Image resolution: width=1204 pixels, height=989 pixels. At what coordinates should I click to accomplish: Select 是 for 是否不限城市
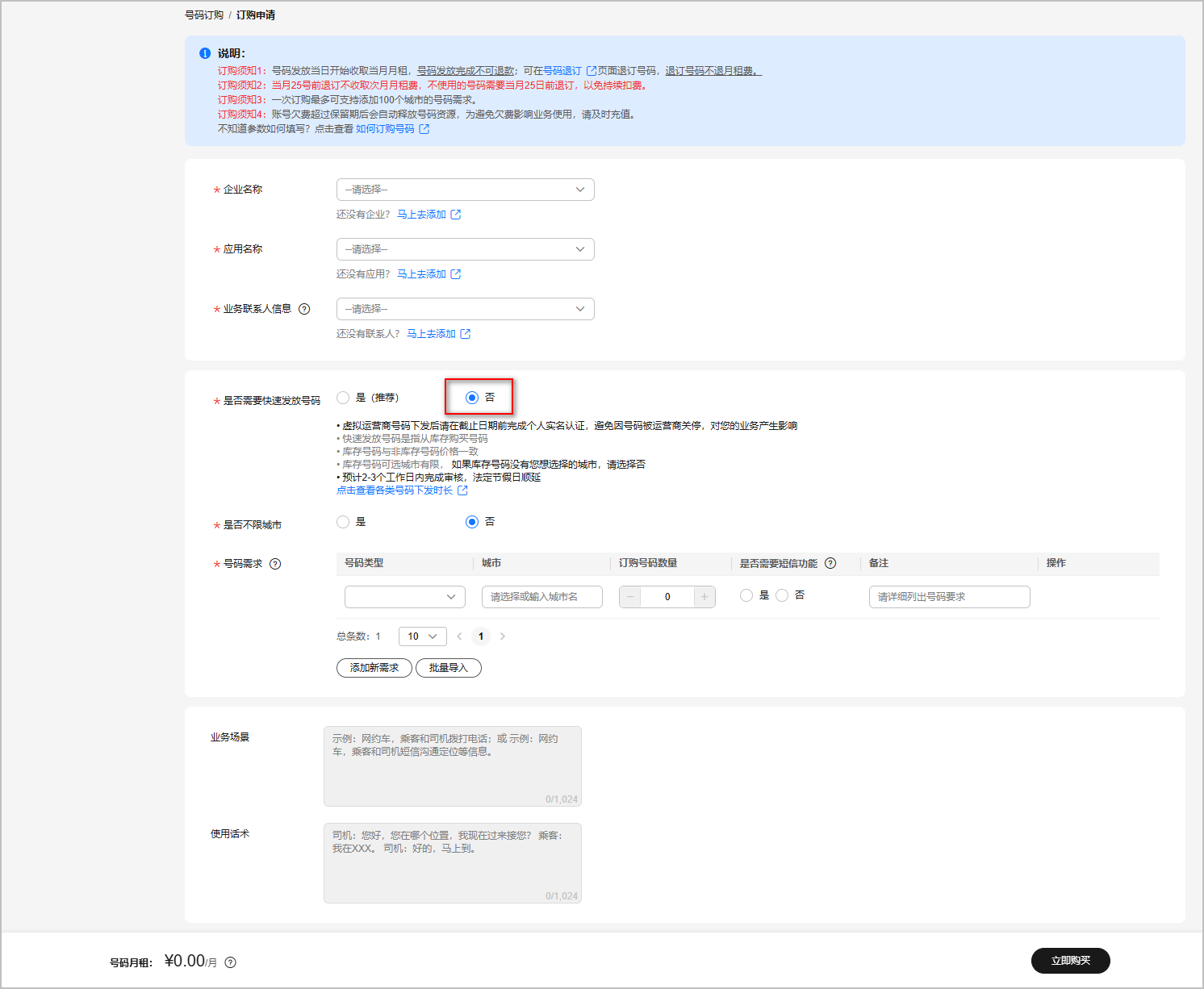click(x=344, y=522)
